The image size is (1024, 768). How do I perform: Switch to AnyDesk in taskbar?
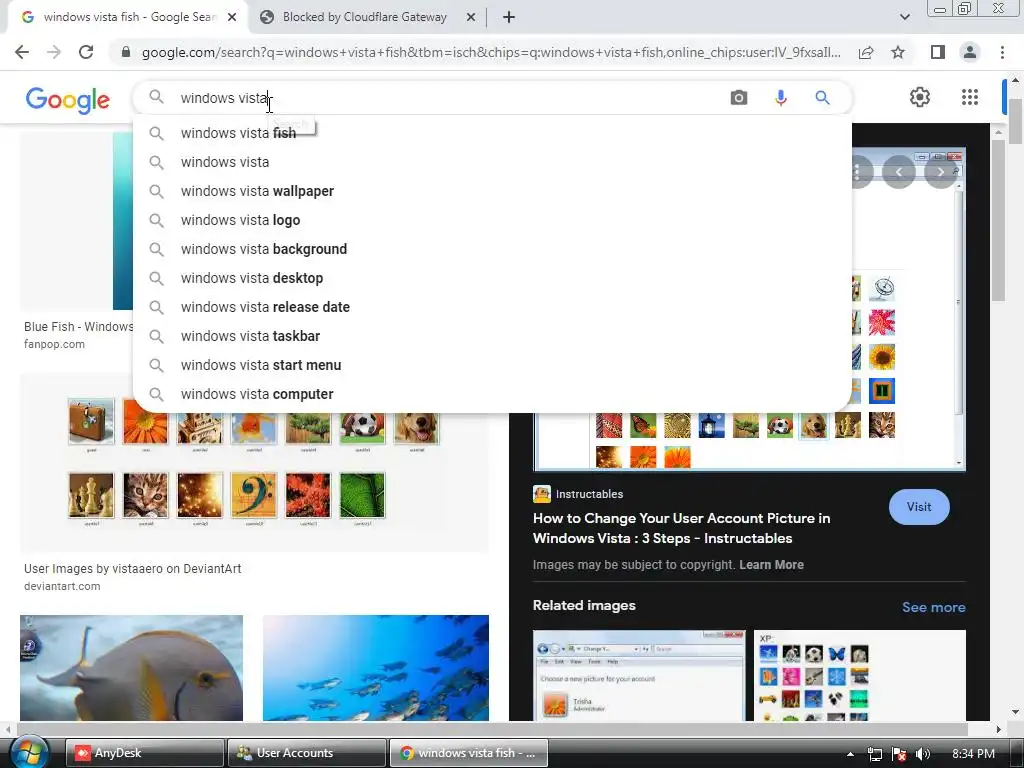144,753
